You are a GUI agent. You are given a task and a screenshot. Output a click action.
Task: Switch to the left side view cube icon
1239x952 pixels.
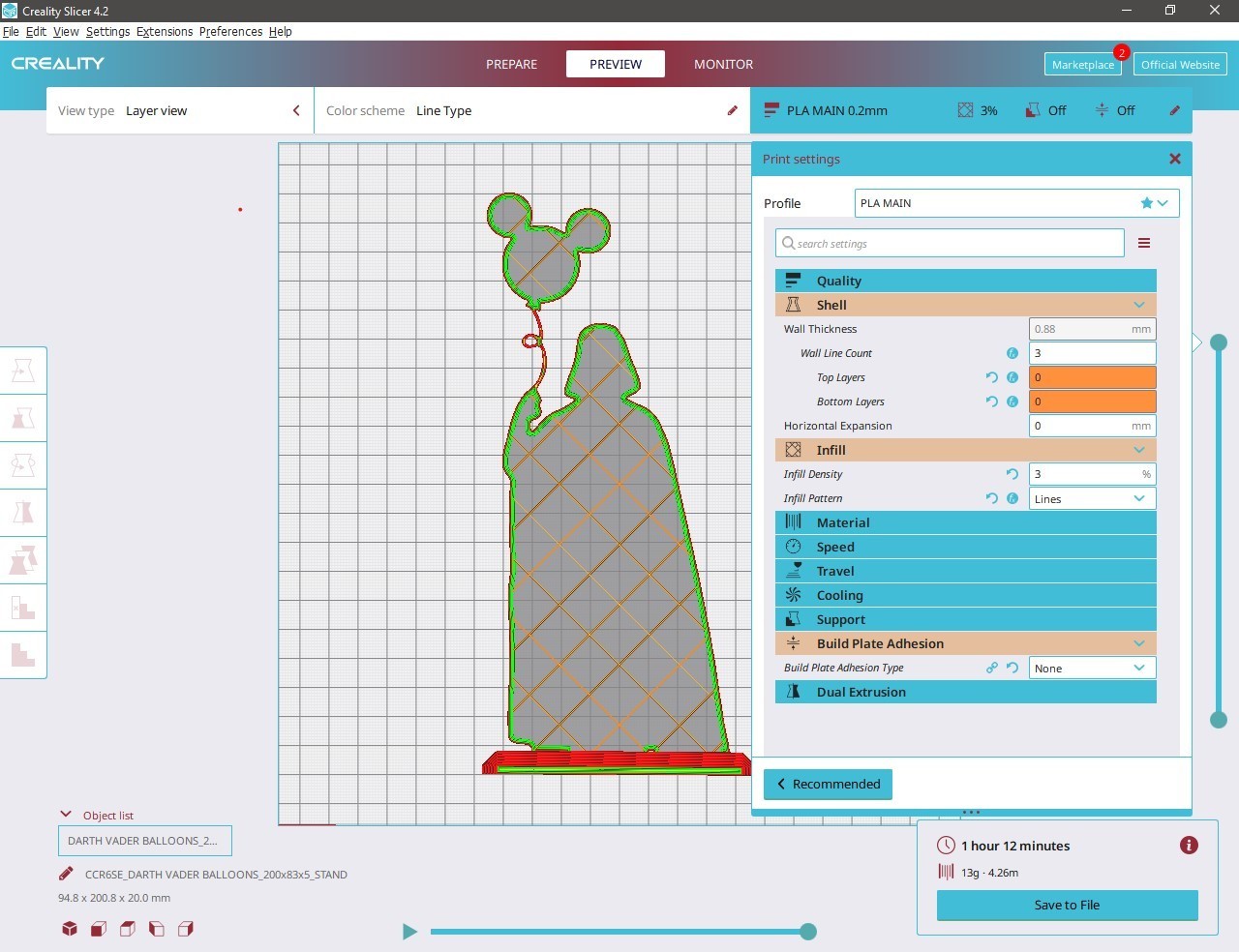157,929
